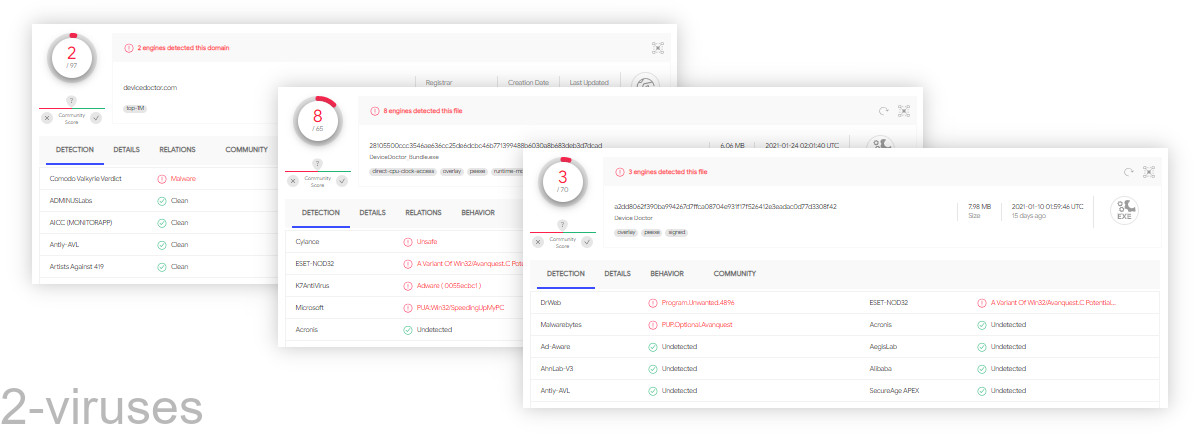
Task: Open the RELATIONS tab in the domain report
Action: tap(177, 150)
